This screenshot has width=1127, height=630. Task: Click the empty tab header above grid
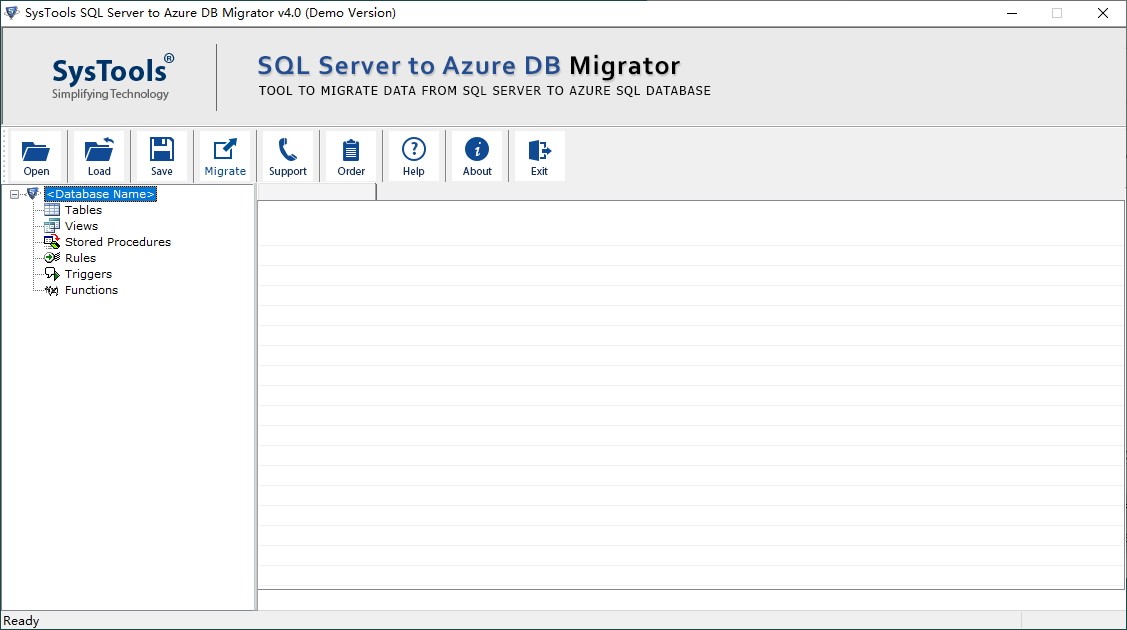click(x=316, y=192)
